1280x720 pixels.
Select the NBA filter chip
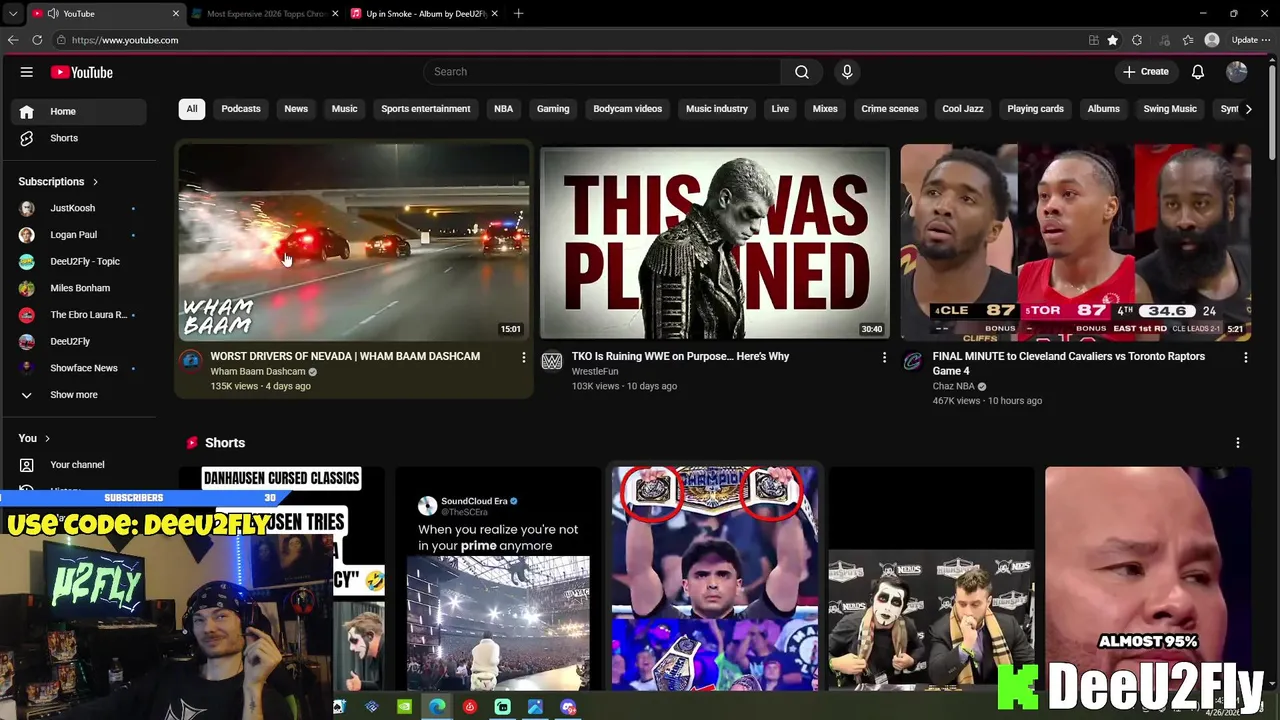coord(503,109)
